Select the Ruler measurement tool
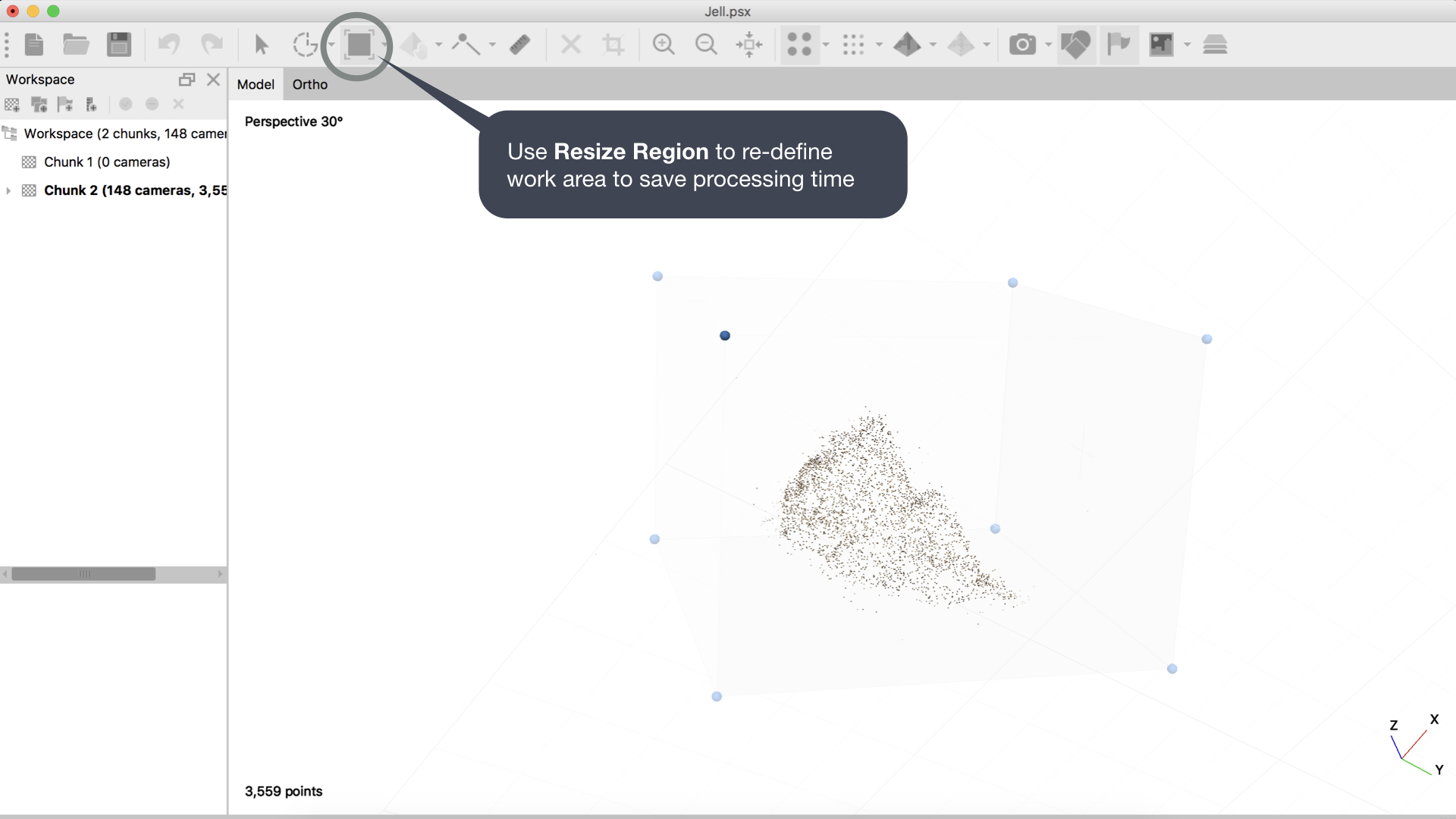Screen dimensions: 1456x819 pyautogui.click(x=519, y=45)
